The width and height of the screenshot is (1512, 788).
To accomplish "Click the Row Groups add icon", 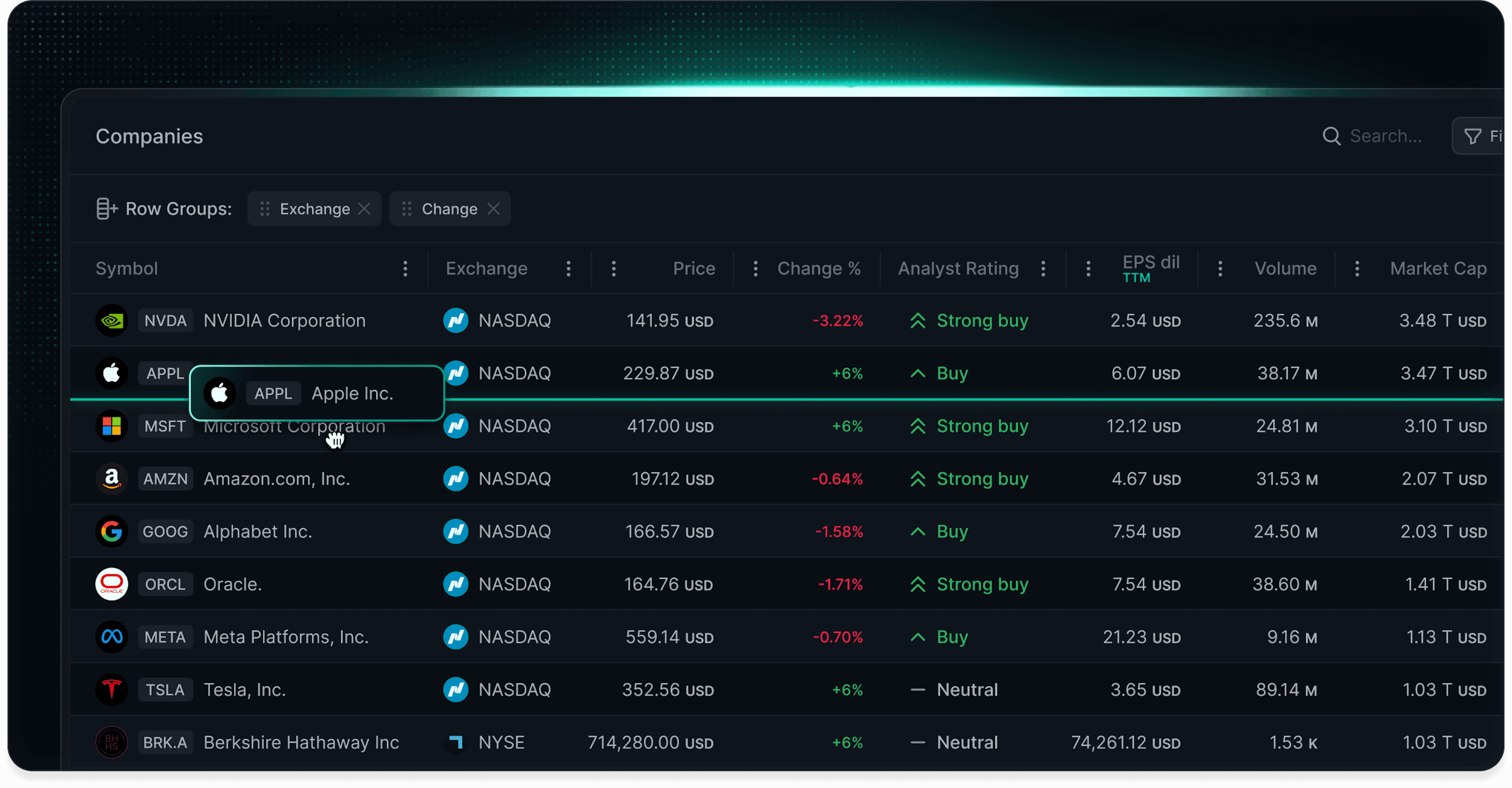I will (x=106, y=209).
